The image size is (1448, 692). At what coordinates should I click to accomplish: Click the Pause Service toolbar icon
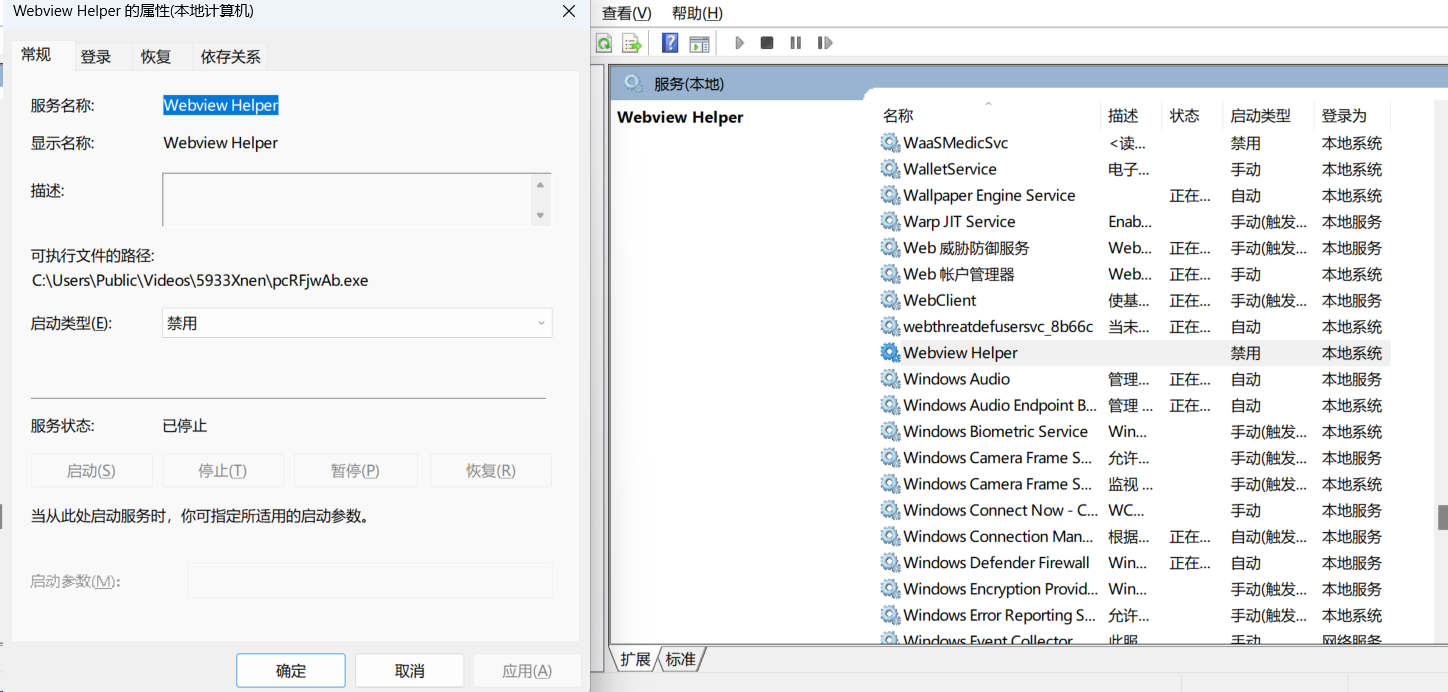coord(796,43)
